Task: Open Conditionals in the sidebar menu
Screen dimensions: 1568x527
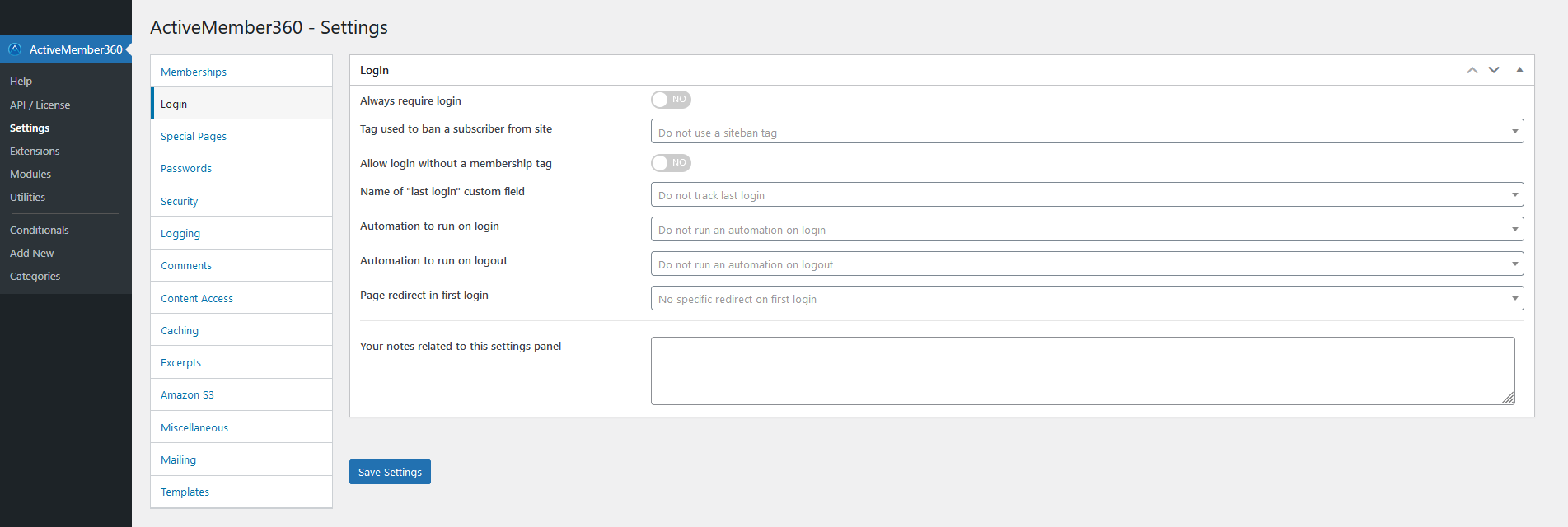Action: coord(39,230)
